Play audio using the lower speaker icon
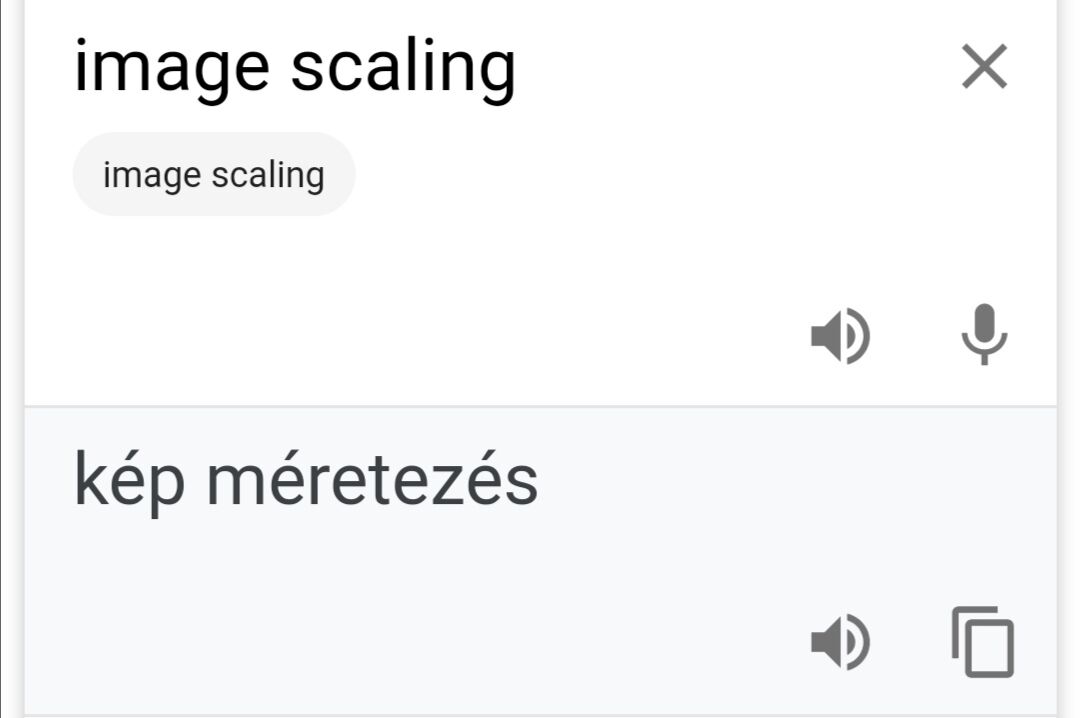Viewport: 1080px width, 718px height. (841, 642)
